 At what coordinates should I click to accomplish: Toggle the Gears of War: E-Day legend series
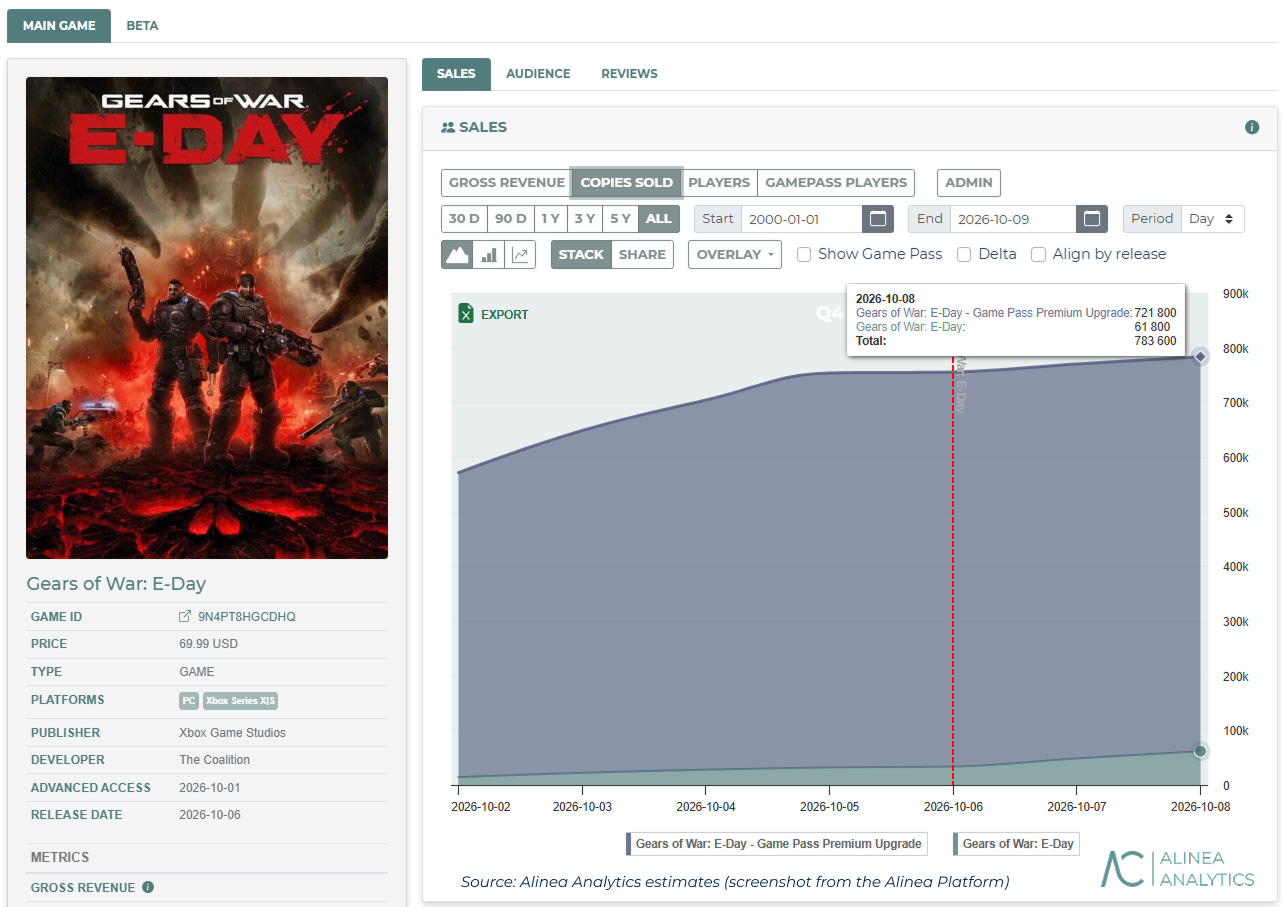point(1015,844)
